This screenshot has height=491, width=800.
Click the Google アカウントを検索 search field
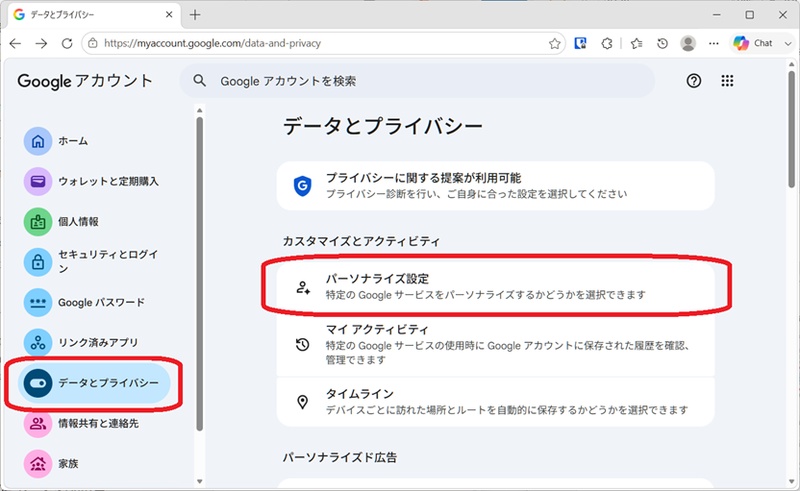pos(417,81)
